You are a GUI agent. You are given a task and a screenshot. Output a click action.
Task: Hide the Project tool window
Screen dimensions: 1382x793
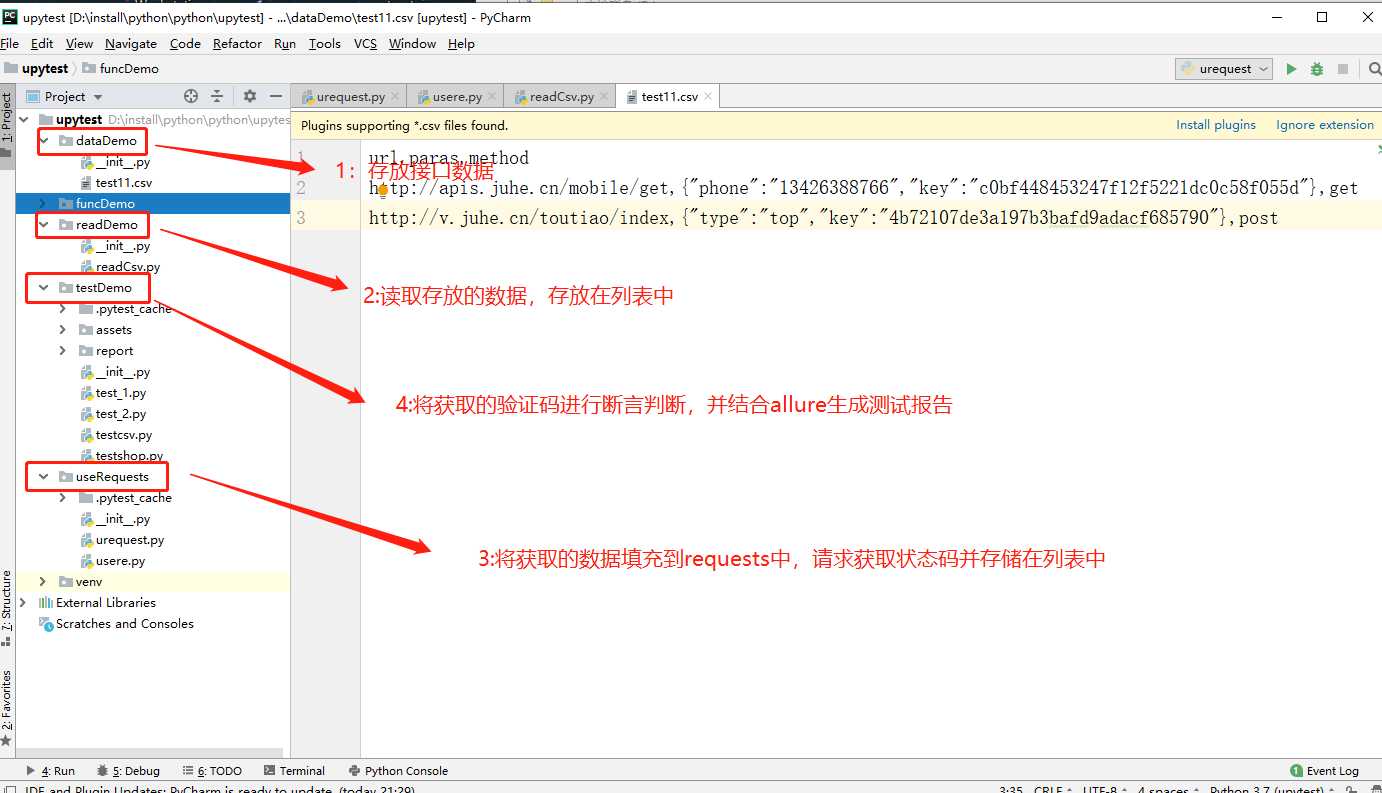click(x=277, y=96)
